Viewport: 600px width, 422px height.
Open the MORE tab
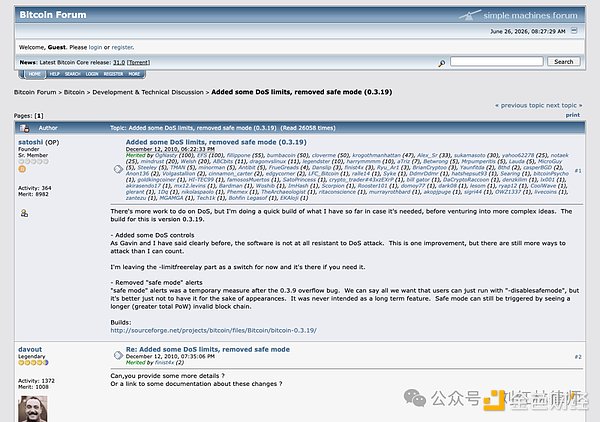134,74
